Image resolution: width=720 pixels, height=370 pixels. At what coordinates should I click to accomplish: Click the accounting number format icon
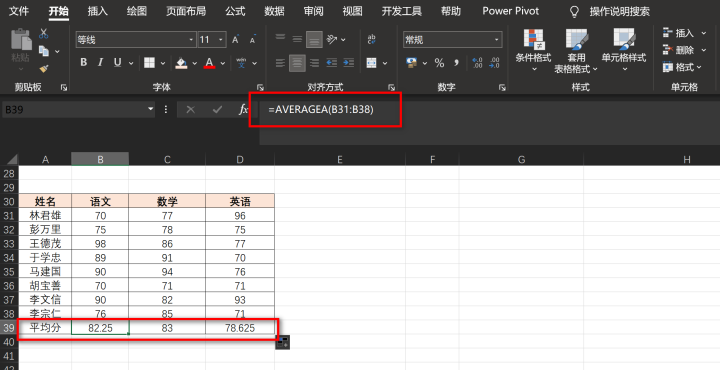411,62
